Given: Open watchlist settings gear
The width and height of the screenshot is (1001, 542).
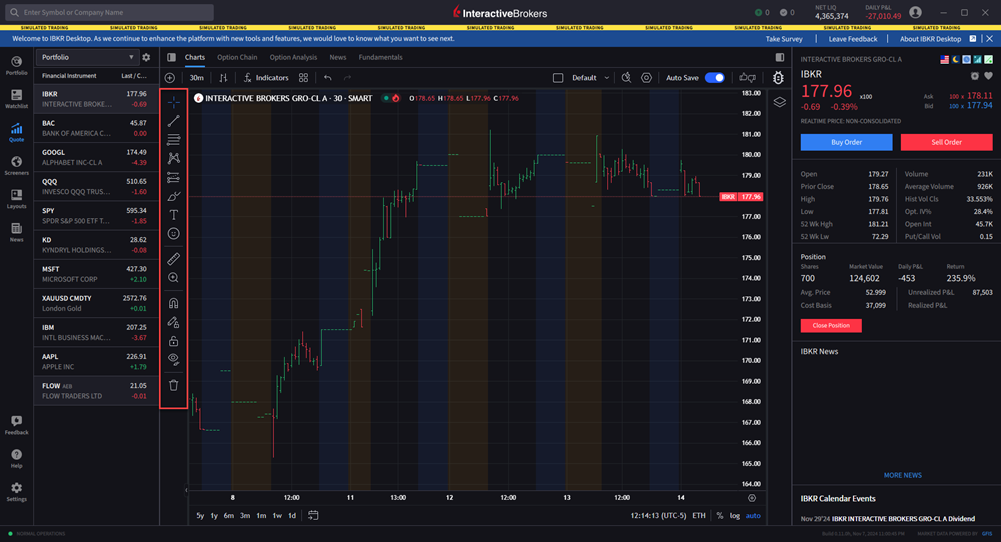Looking at the screenshot, I should 146,57.
